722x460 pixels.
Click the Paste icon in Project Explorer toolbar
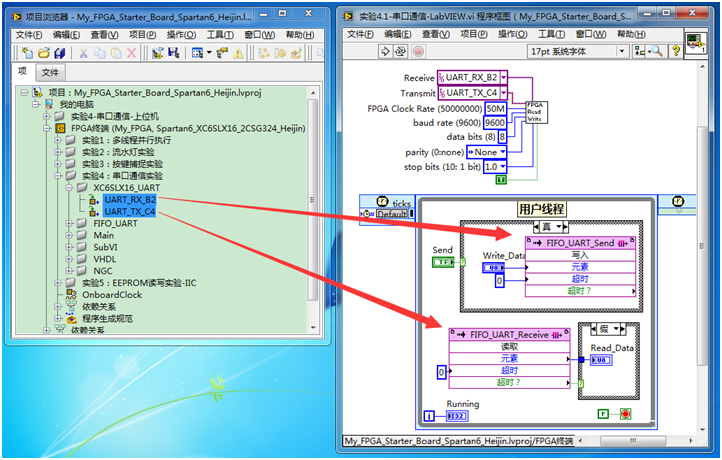tap(116, 53)
